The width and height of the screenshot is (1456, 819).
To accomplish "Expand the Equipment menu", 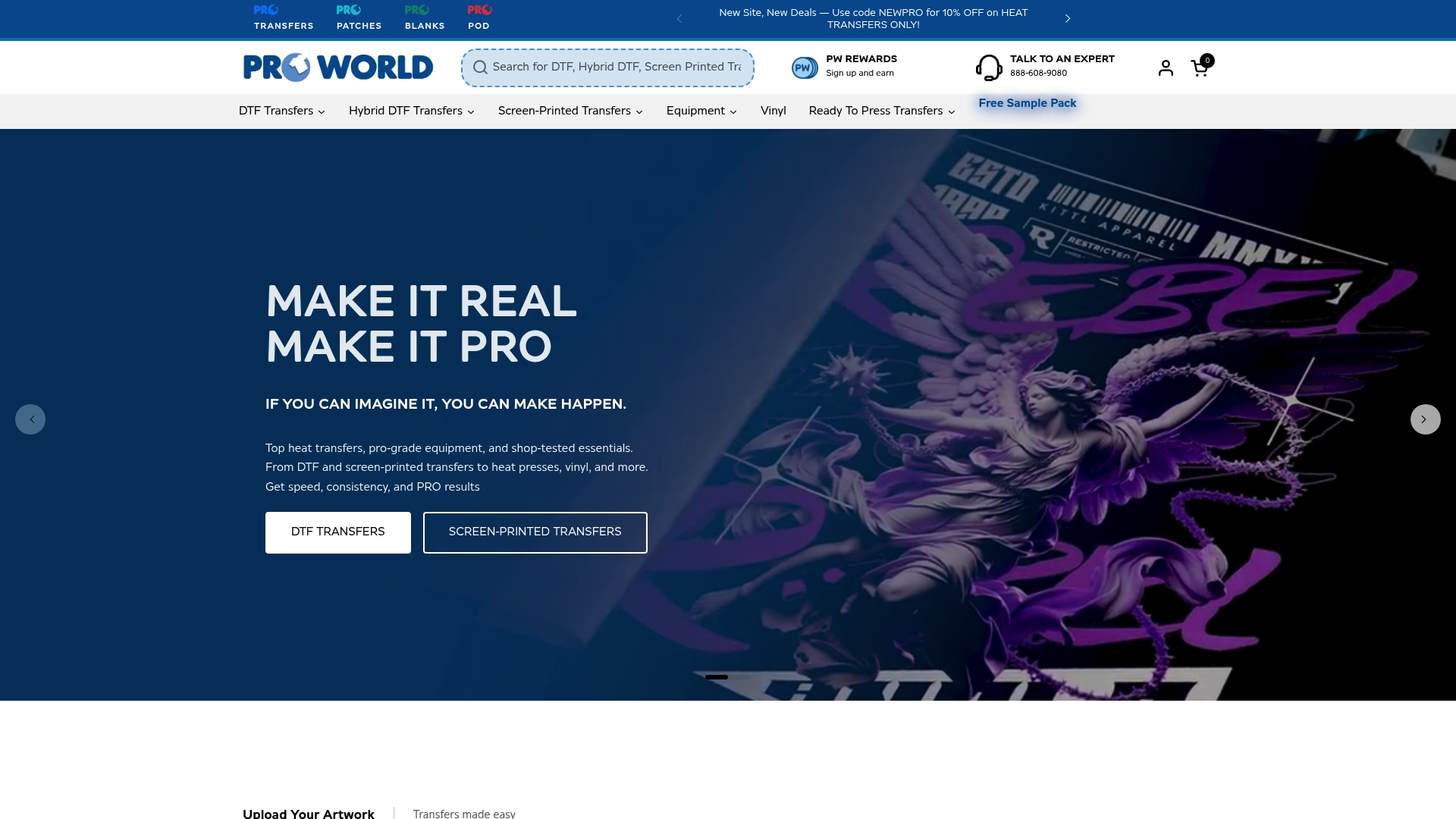I will [701, 111].
